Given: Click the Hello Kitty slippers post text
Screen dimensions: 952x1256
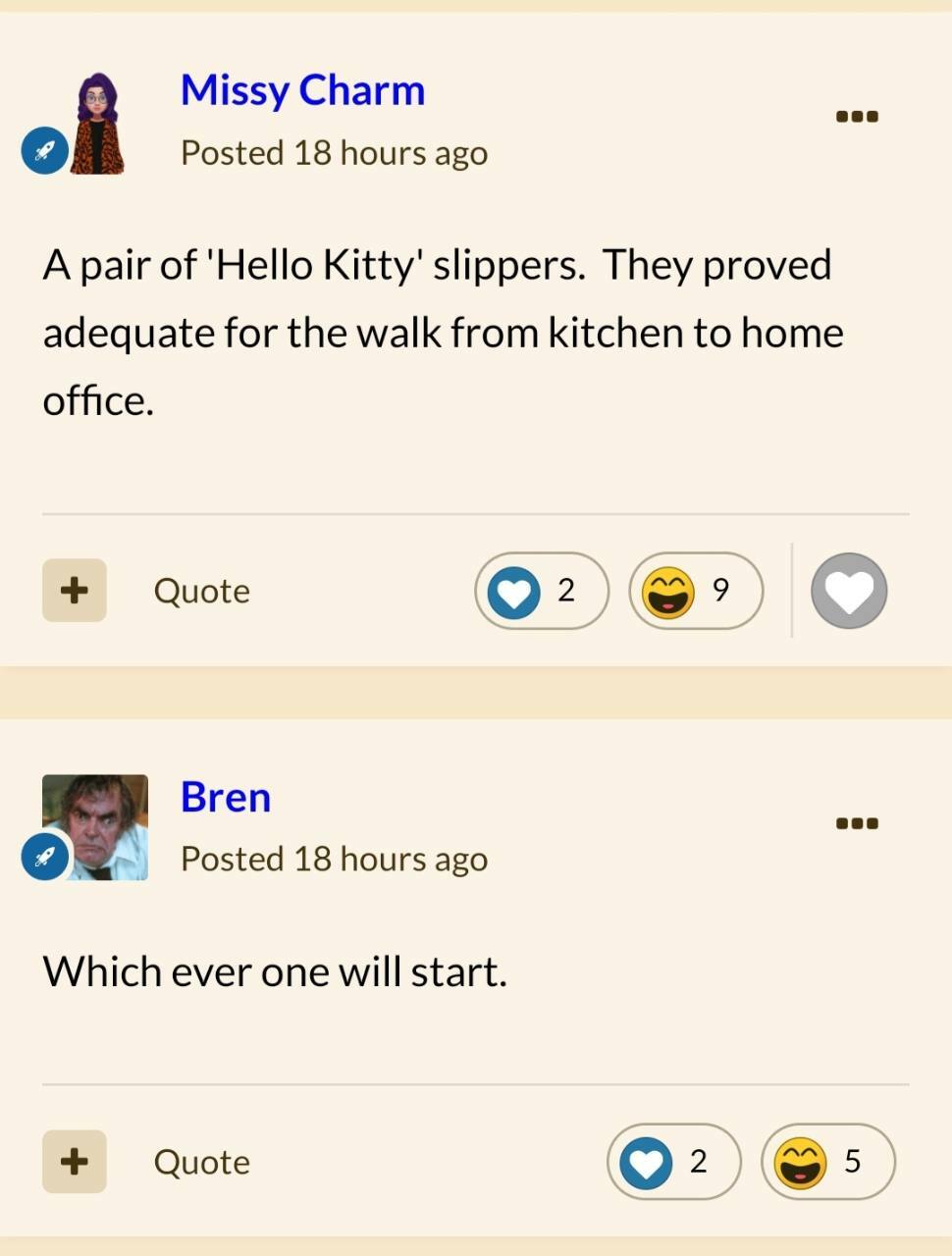Looking at the screenshot, I should (x=443, y=333).
